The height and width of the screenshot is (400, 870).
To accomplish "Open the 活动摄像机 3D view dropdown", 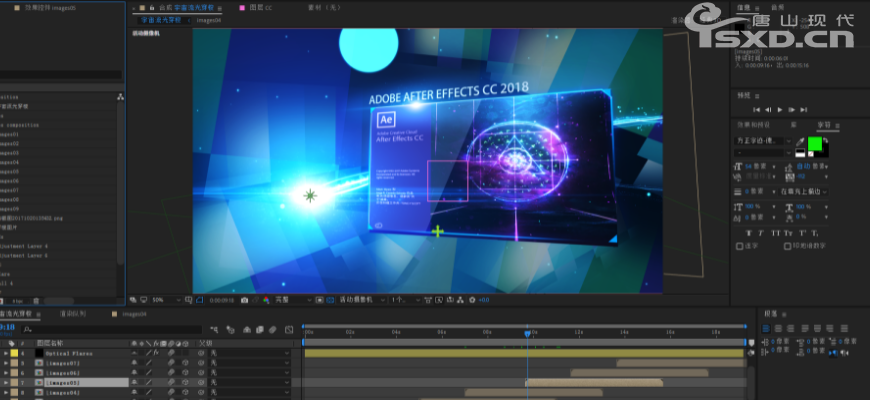I will 362,300.
